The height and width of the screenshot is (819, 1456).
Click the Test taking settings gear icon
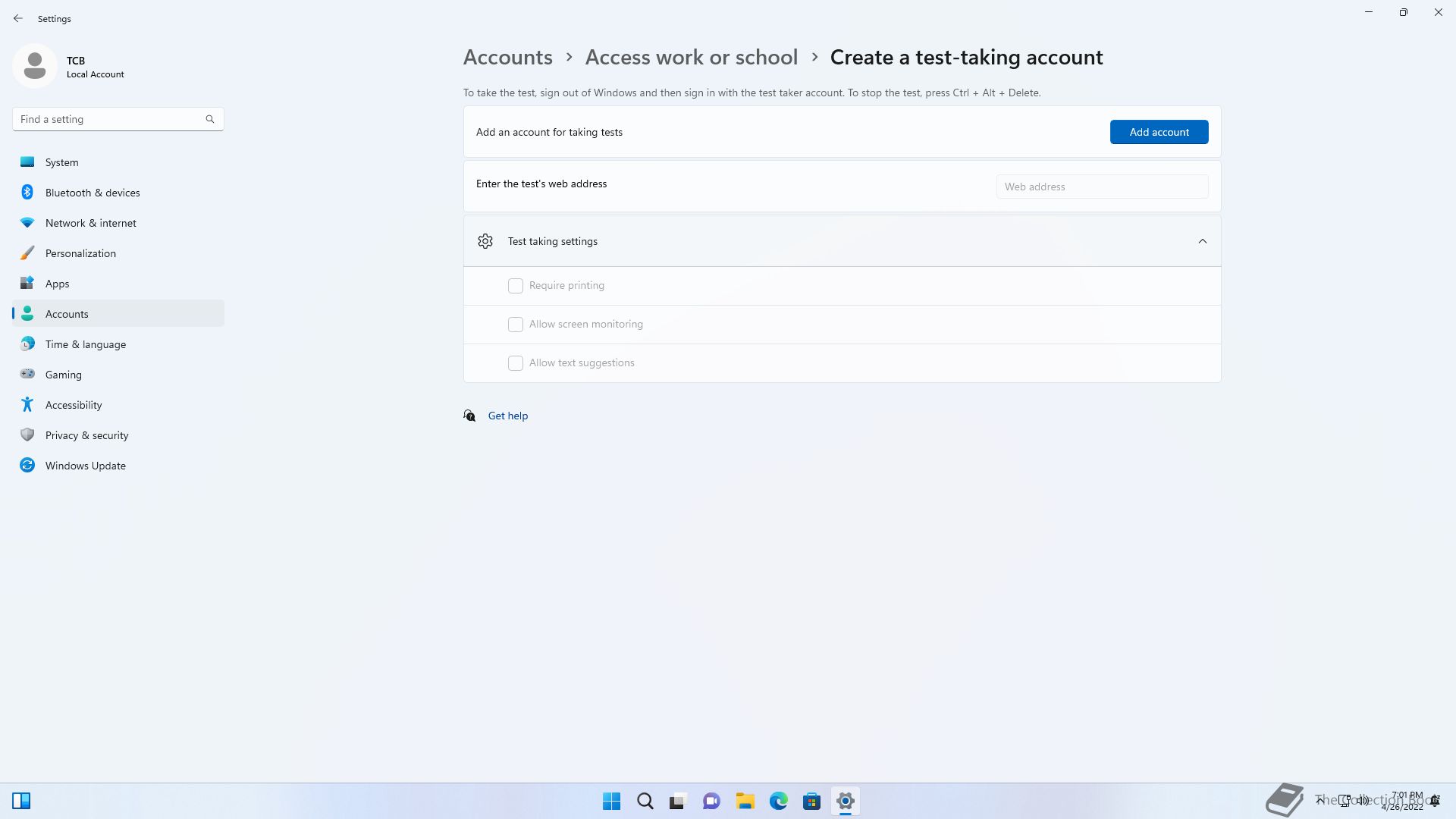[x=485, y=241]
